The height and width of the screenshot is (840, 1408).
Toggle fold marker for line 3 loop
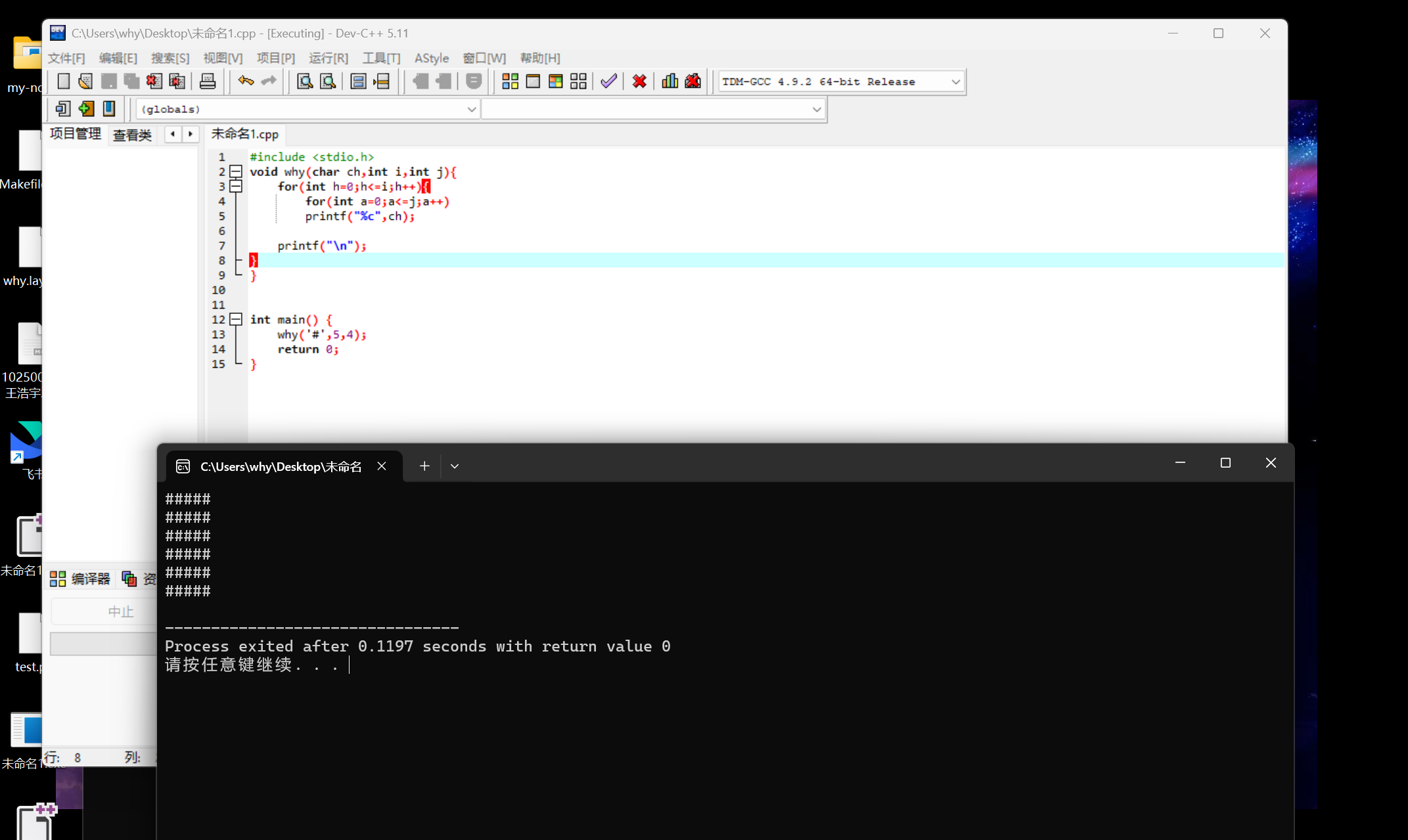[236, 187]
